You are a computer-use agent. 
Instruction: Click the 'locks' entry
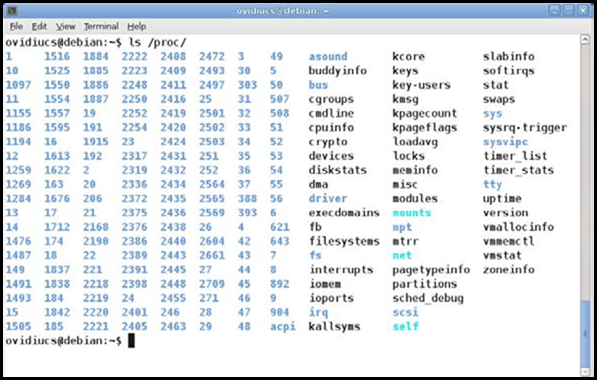(x=408, y=156)
